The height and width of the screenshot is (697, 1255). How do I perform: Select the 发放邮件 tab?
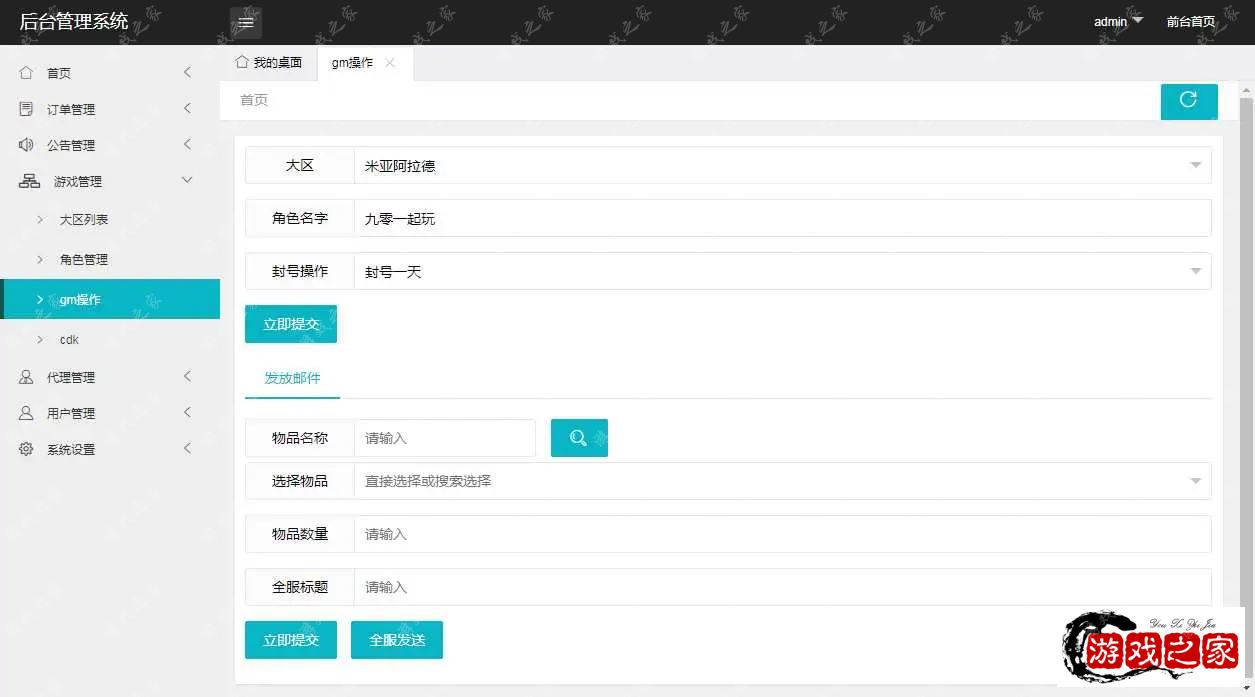[292, 378]
